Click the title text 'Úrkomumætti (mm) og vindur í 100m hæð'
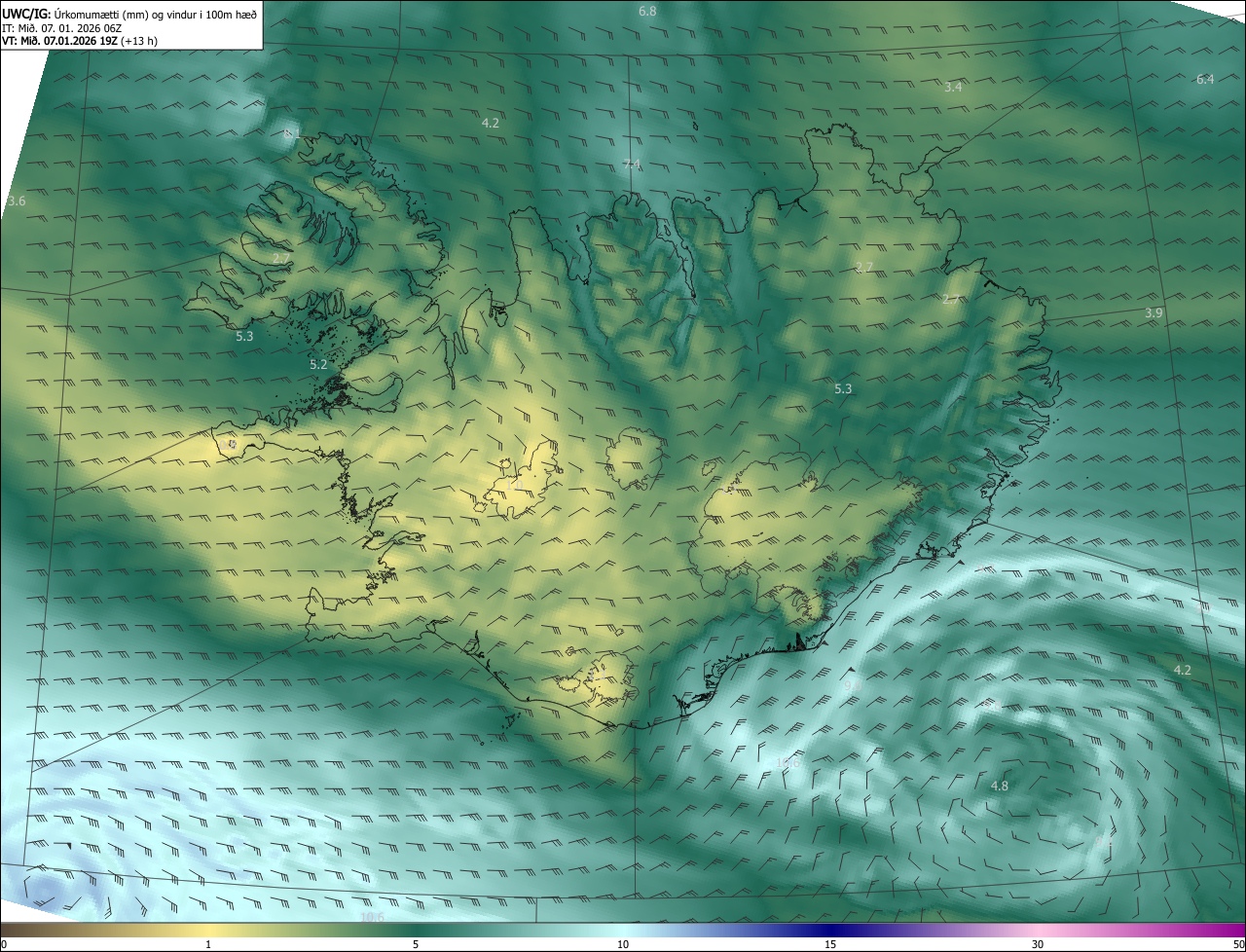 (x=156, y=14)
